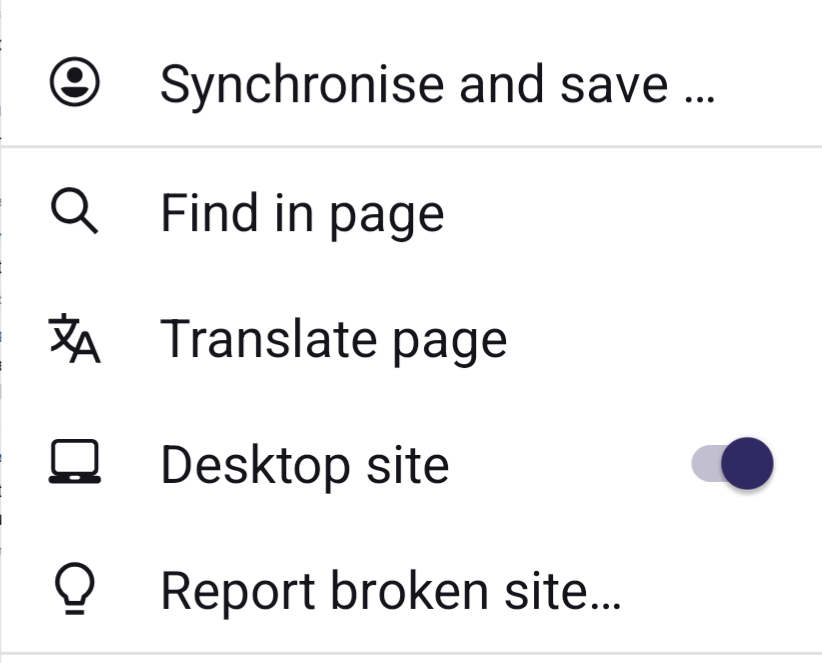Image resolution: width=822 pixels, height=663 pixels.
Task: Disable the Desktop site switch
Action: [x=732, y=465]
